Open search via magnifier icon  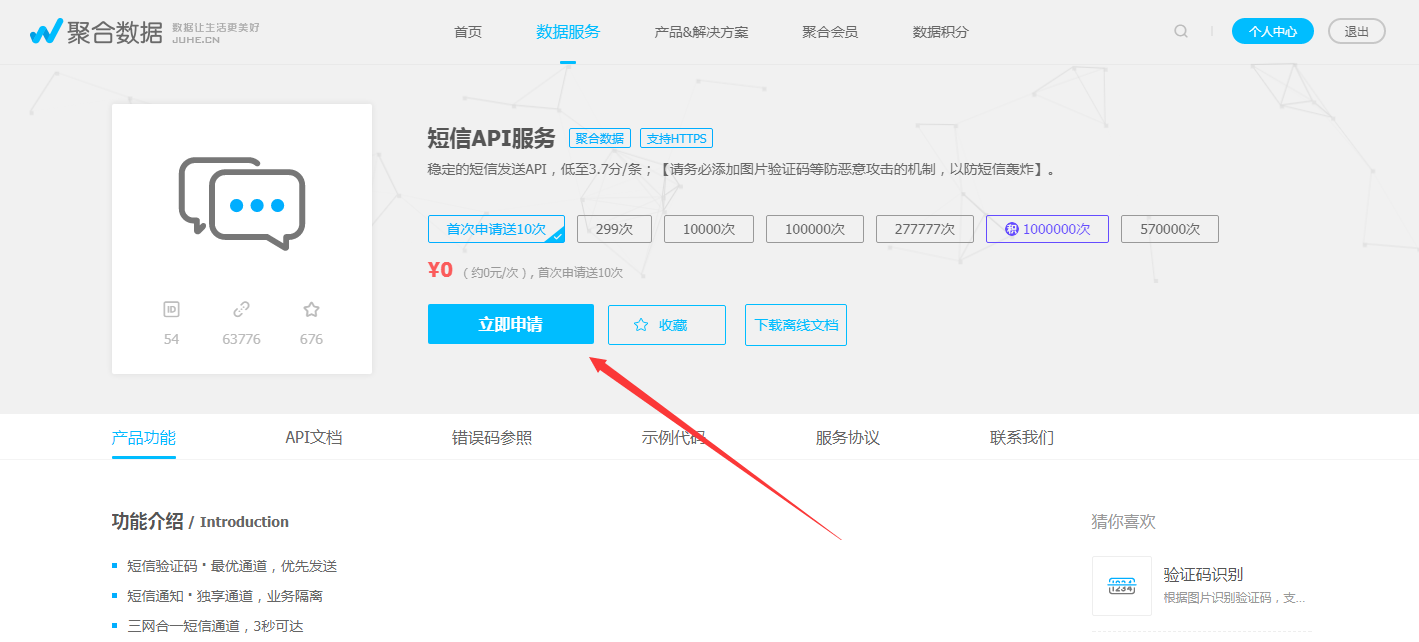coord(1181,31)
